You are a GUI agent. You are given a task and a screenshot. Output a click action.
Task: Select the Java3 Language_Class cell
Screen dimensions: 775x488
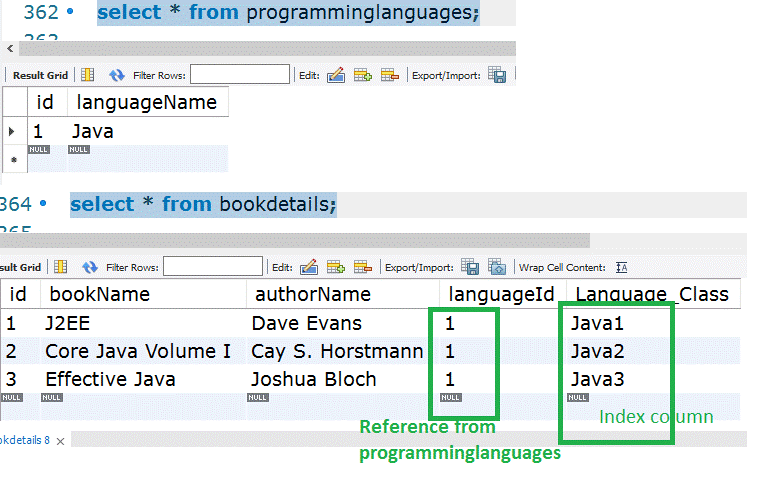(x=652, y=379)
